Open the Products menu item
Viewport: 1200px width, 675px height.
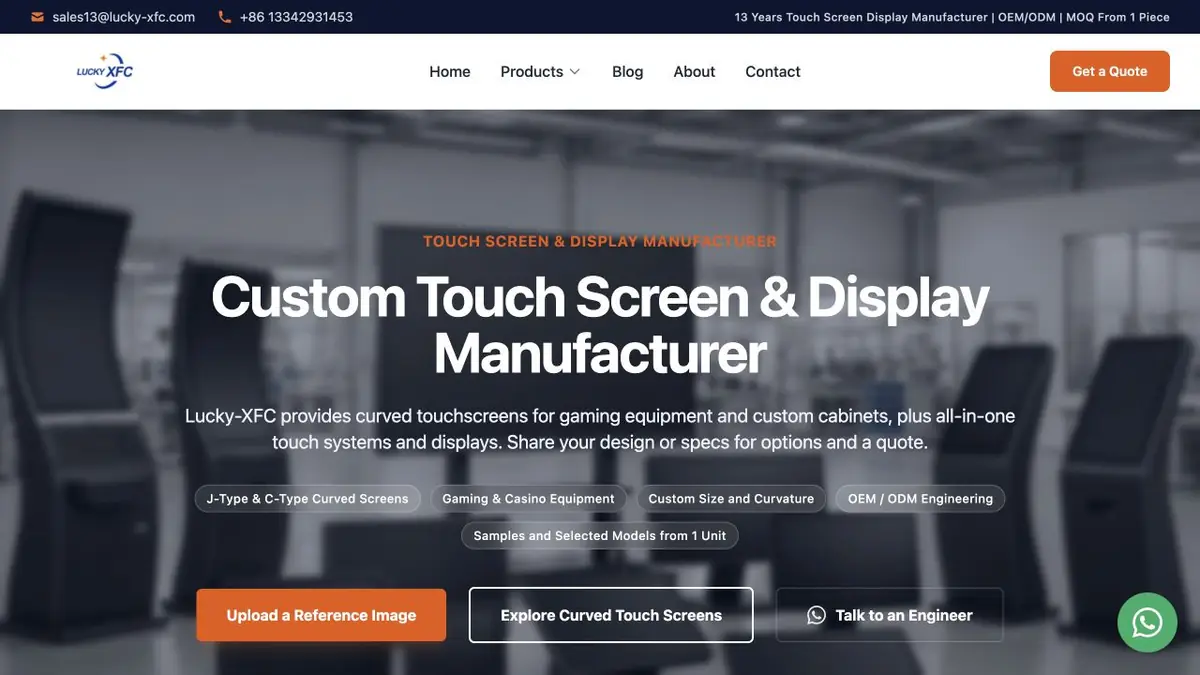tap(531, 72)
